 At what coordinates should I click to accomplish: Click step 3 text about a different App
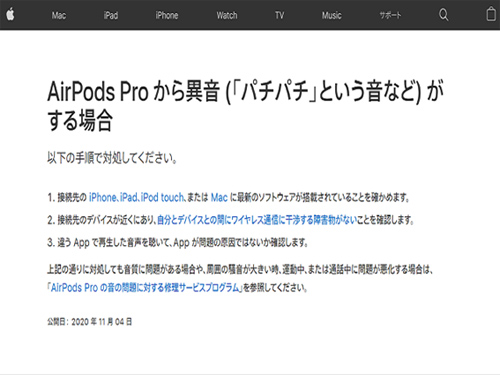pyautogui.click(x=177, y=242)
